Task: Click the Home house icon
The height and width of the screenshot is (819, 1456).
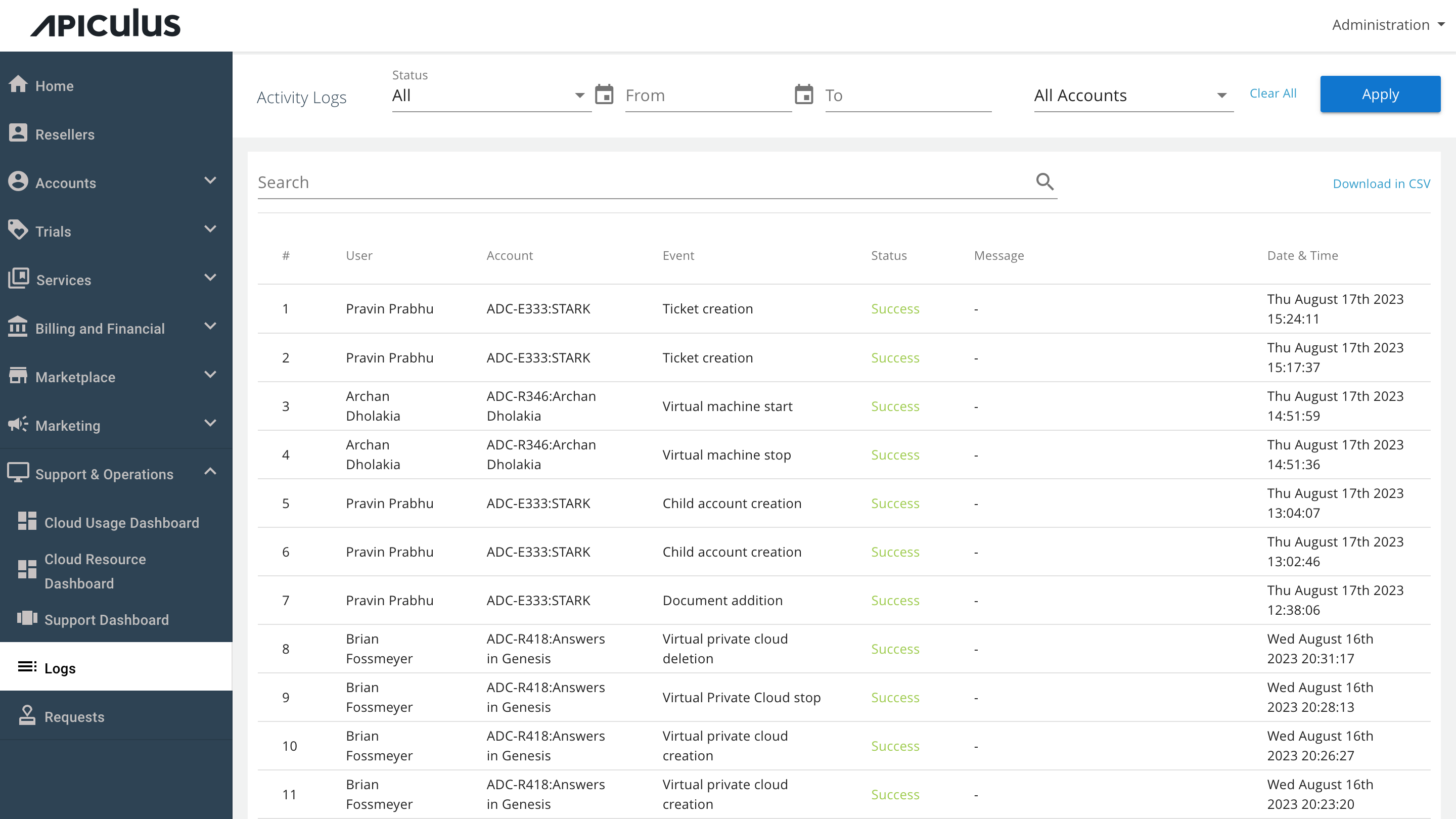Action: [x=18, y=84]
